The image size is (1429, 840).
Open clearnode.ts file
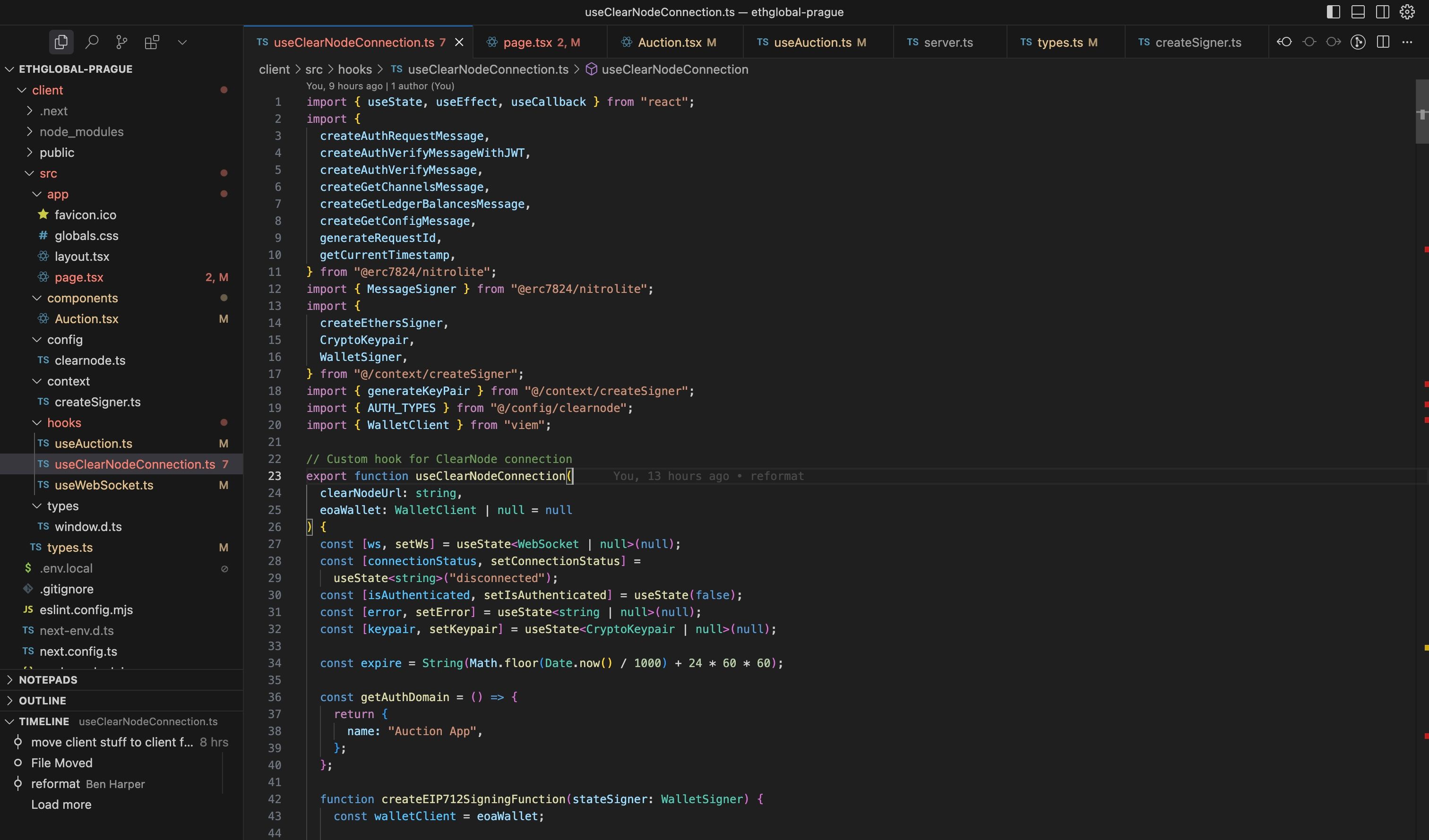coord(121,360)
